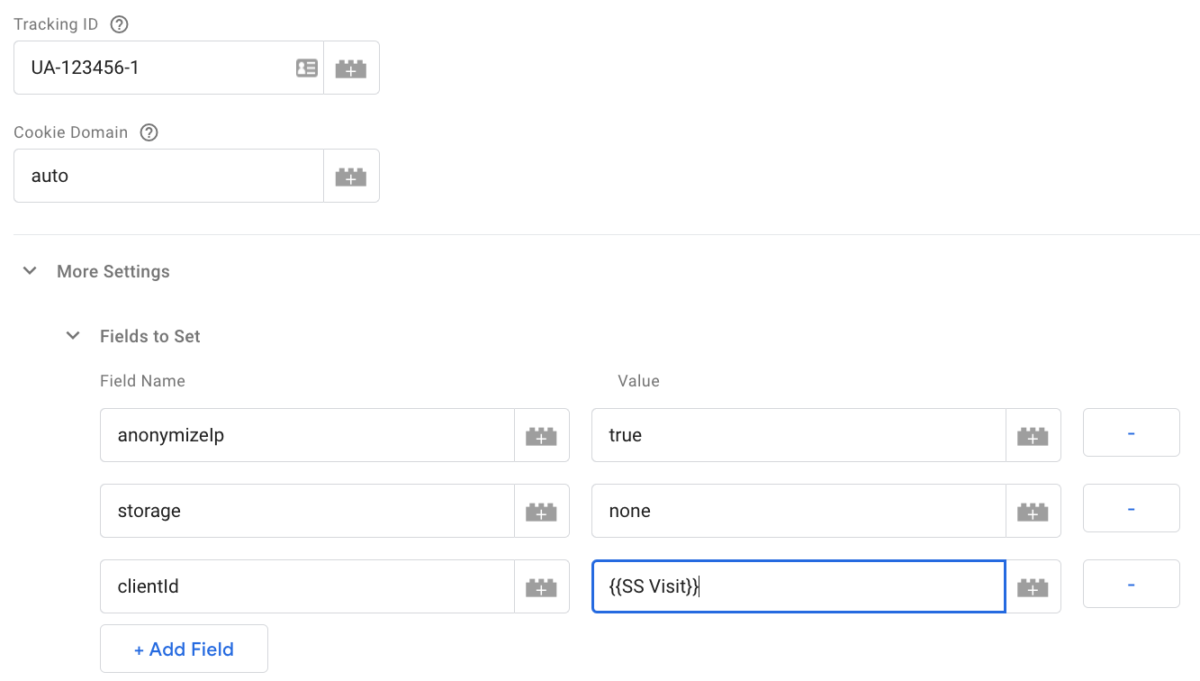Open variable picker for {{SS Visit}} value
The width and height of the screenshot is (1200, 681).
click(1032, 587)
